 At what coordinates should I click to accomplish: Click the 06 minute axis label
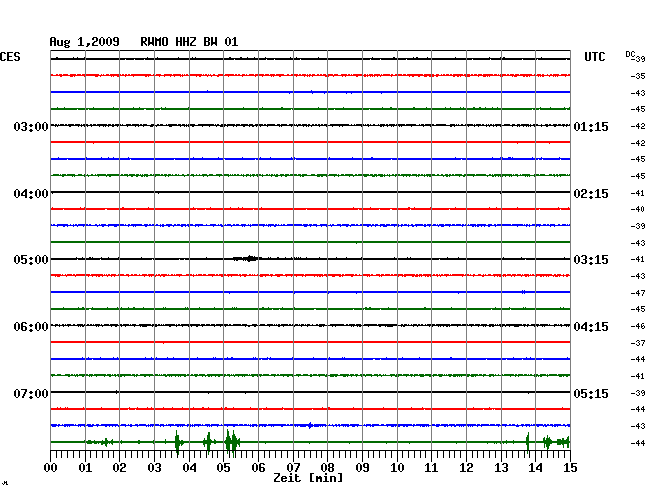(258, 467)
